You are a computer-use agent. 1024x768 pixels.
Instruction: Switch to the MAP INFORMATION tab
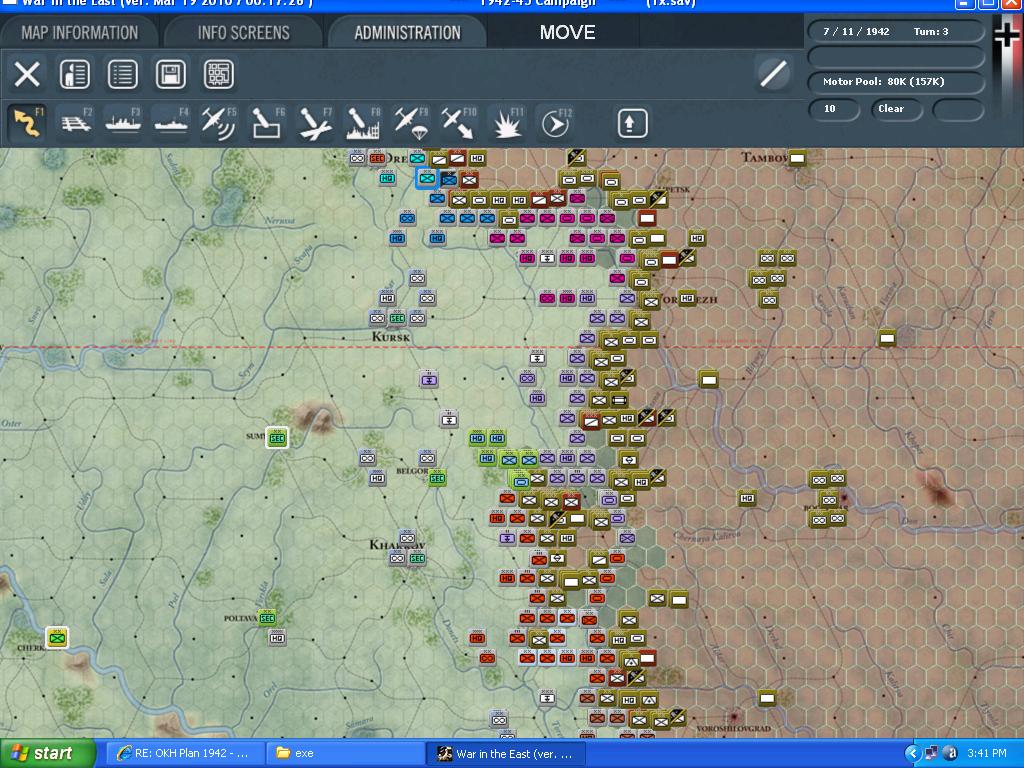[x=80, y=33]
